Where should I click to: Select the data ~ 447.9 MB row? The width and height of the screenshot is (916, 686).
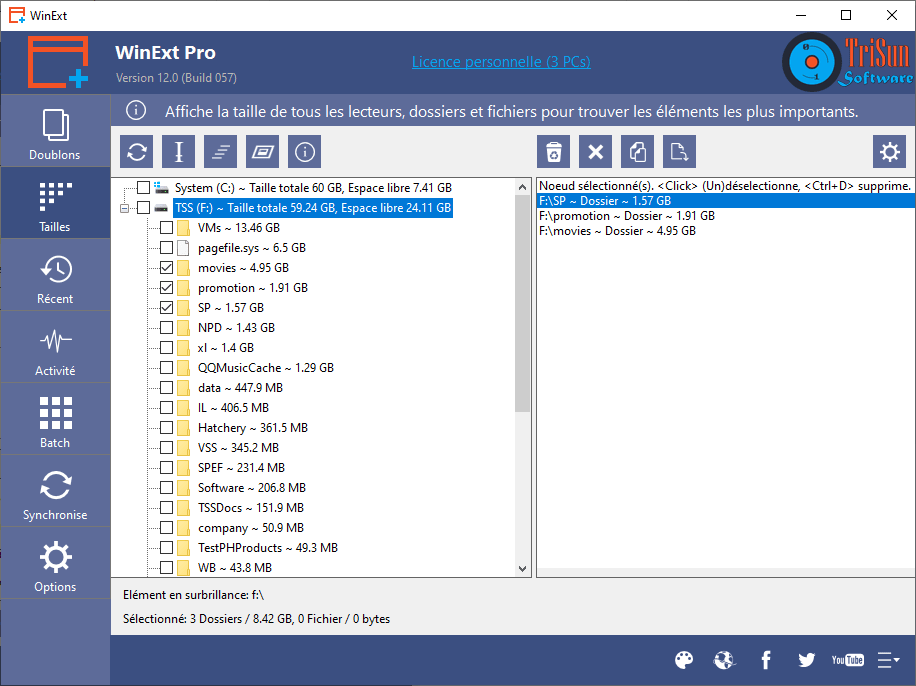[x=240, y=387]
